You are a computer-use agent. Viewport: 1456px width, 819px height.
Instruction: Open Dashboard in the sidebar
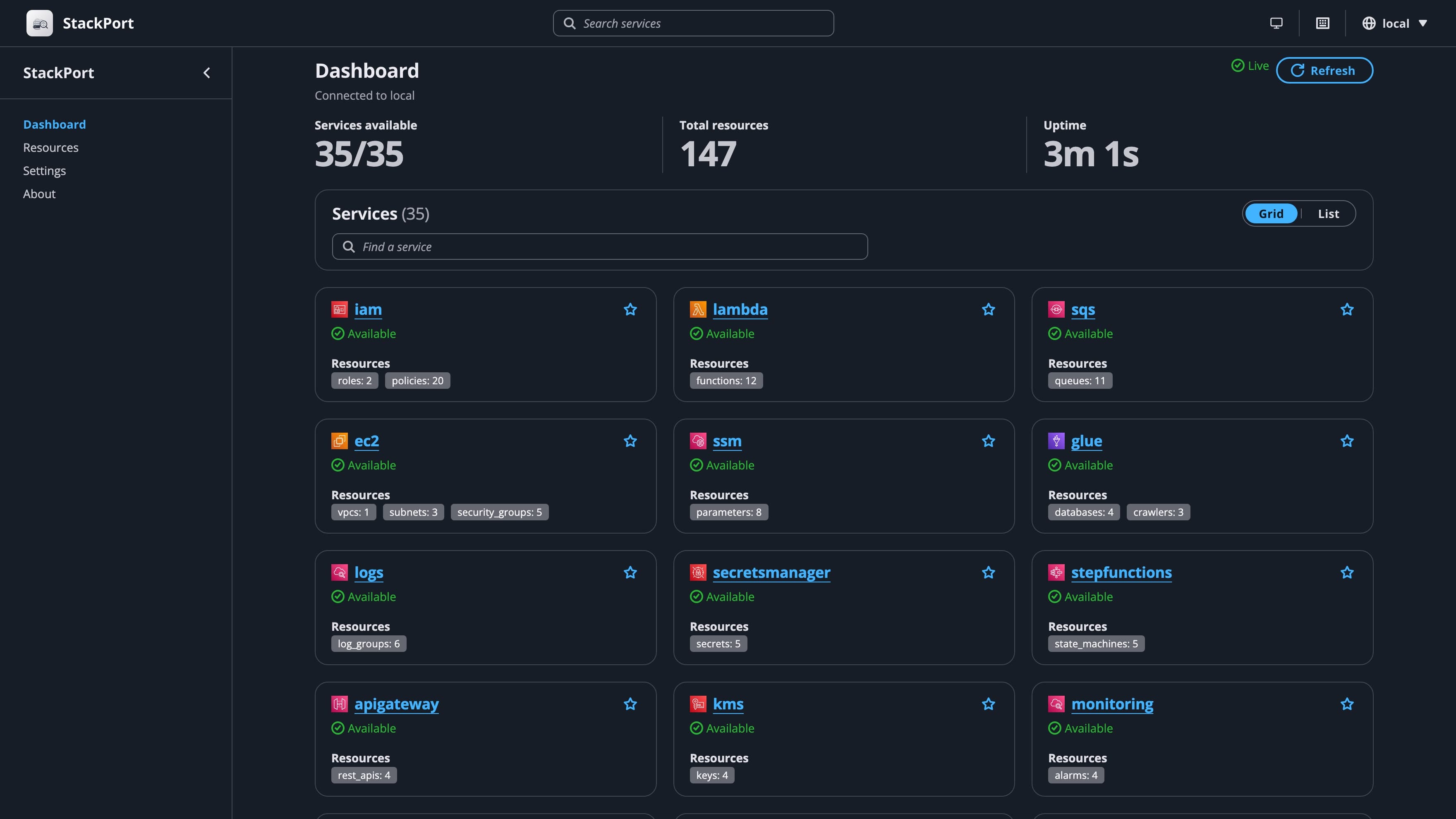coord(54,125)
